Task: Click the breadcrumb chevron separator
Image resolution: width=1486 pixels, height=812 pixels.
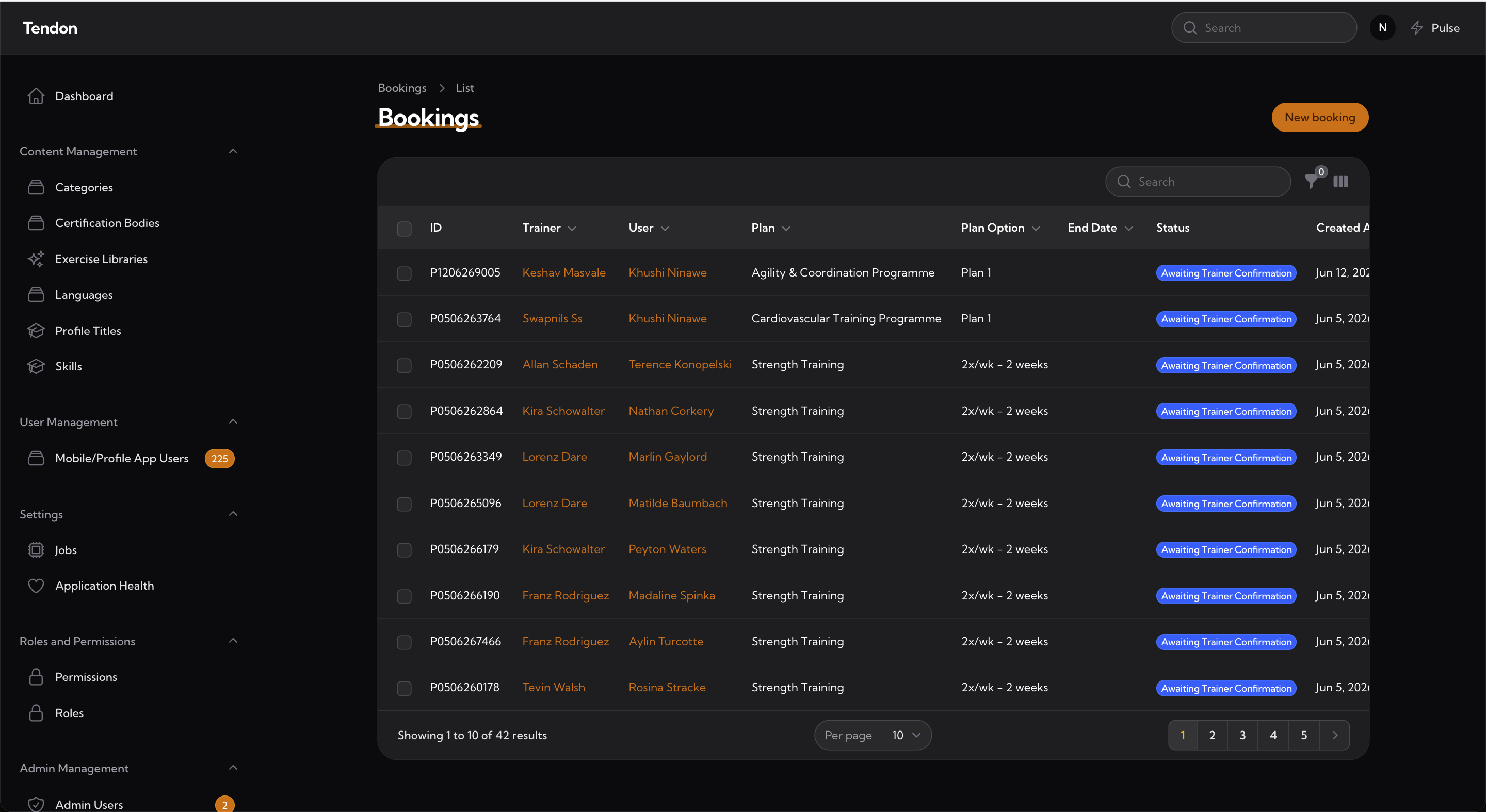Action: (442, 88)
